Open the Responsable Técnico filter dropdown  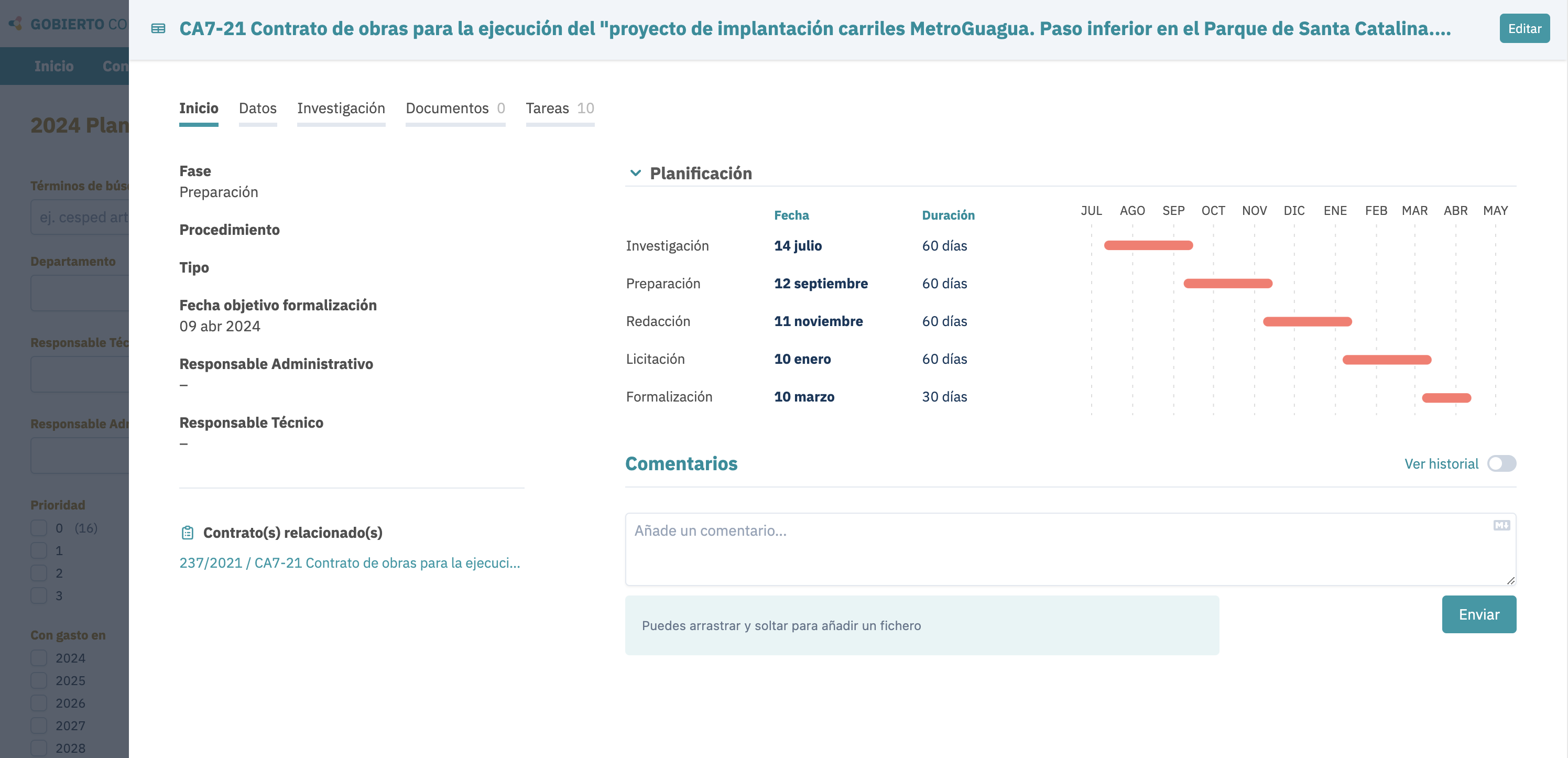[x=80, y=374]
